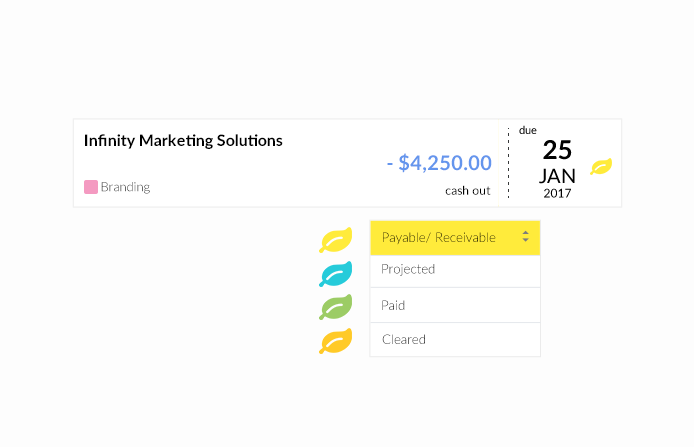Viewport: 694px width, 447px height.
Task: Click the Branding category label
Action: coord(125,187)
